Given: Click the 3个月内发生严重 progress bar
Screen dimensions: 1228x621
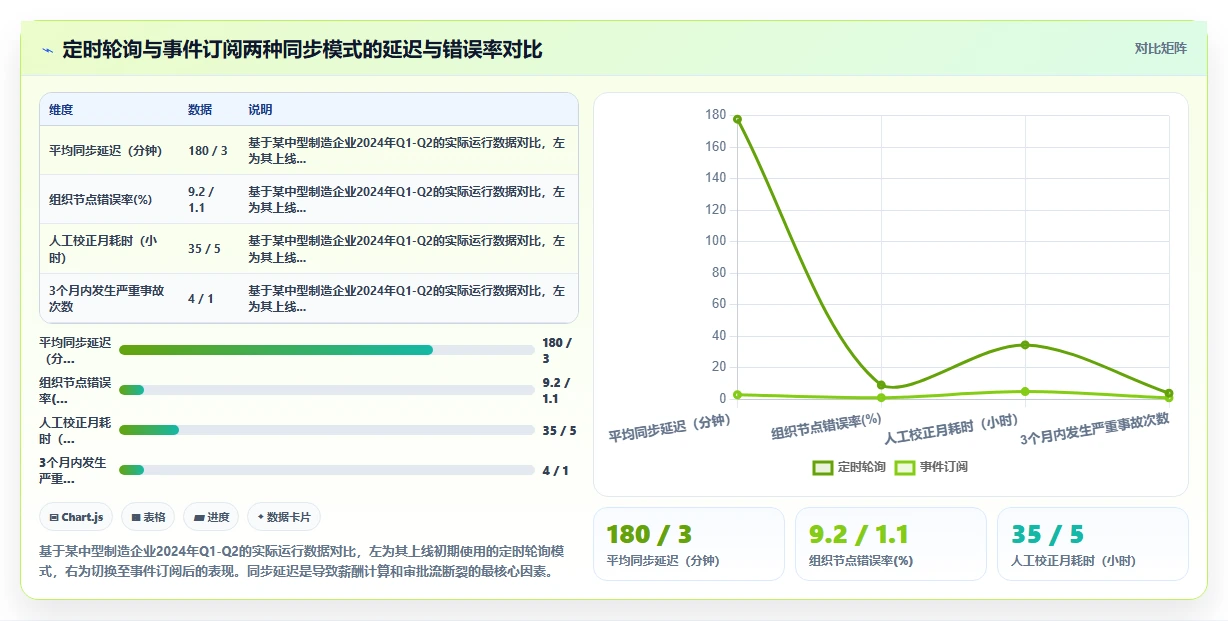Looking at the screenshot, I should tap(326, 470).
